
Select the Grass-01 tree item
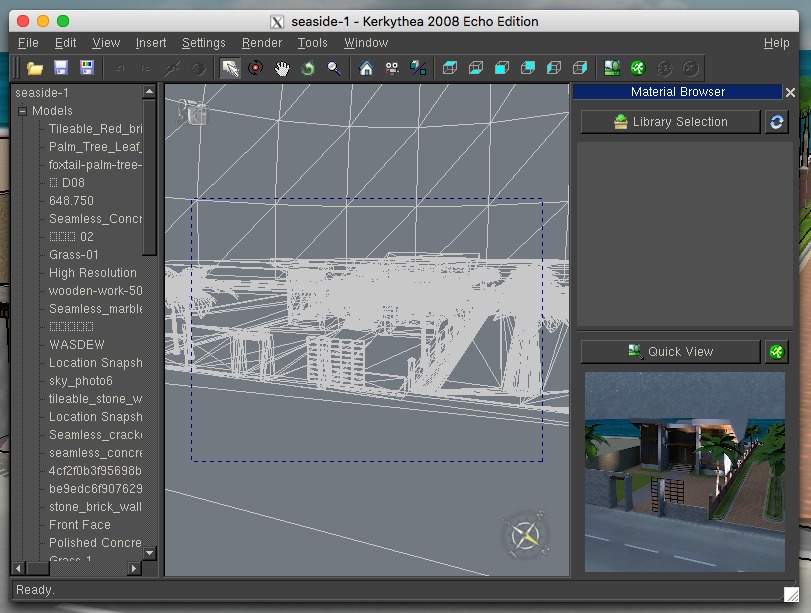[73, 255]
